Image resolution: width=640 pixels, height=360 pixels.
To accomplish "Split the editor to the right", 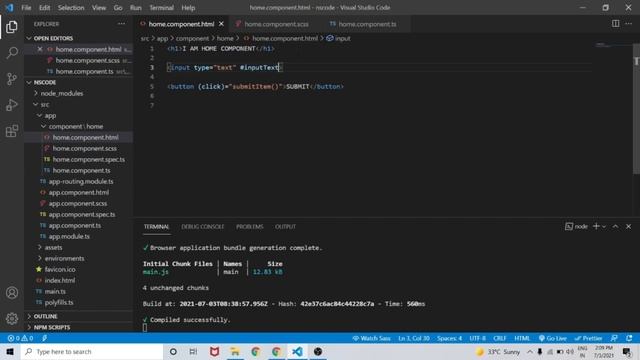I will pyautogui.click(x=616, y=24).
